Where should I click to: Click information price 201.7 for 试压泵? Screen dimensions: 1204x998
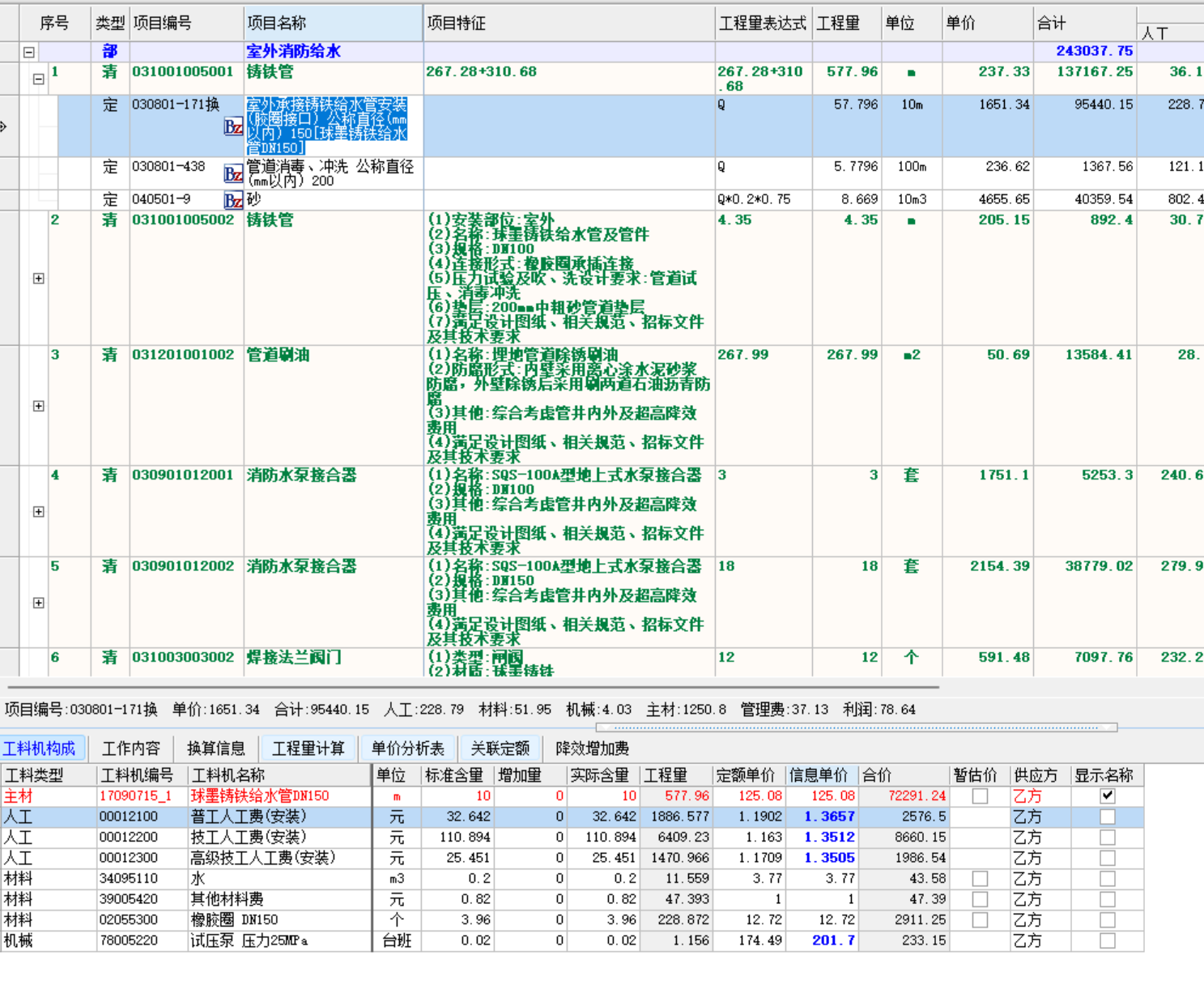coord(834,940)
